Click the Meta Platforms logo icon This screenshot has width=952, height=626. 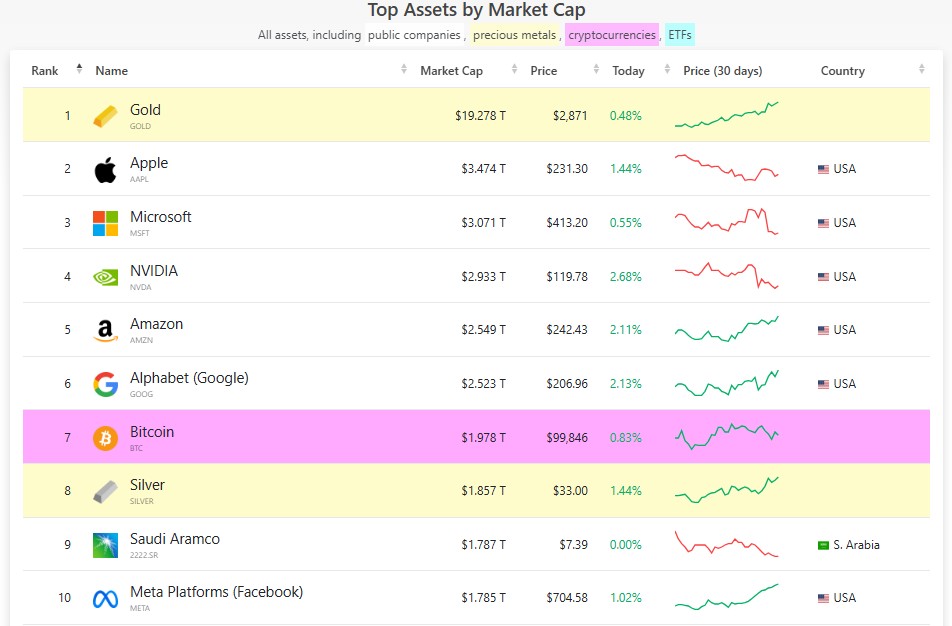[x=105, y=599]
